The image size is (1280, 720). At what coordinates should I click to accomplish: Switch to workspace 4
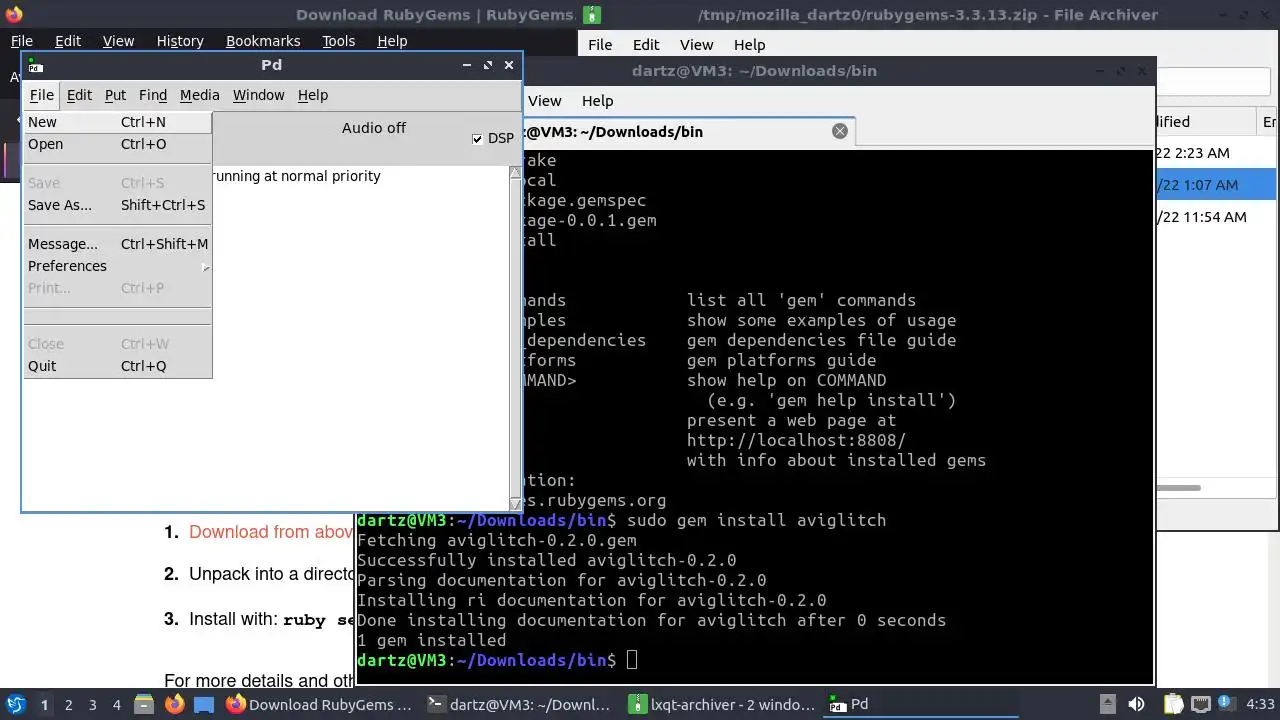(116, 705)
